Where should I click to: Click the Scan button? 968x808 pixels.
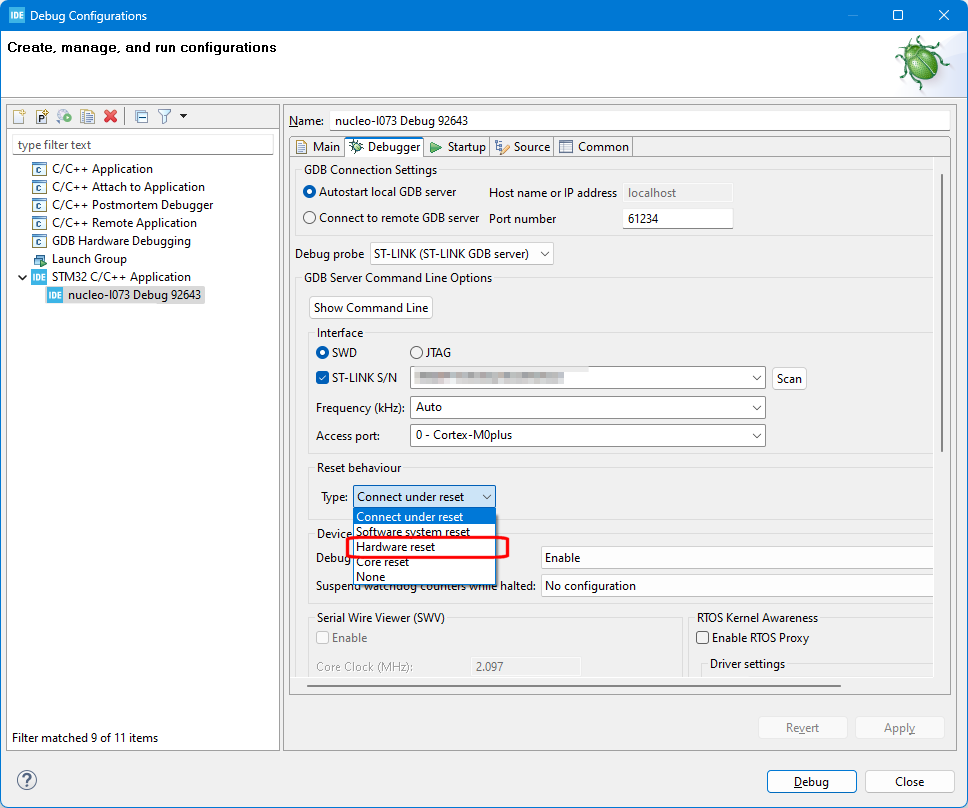pyautogui.click(x=789, y=378)
